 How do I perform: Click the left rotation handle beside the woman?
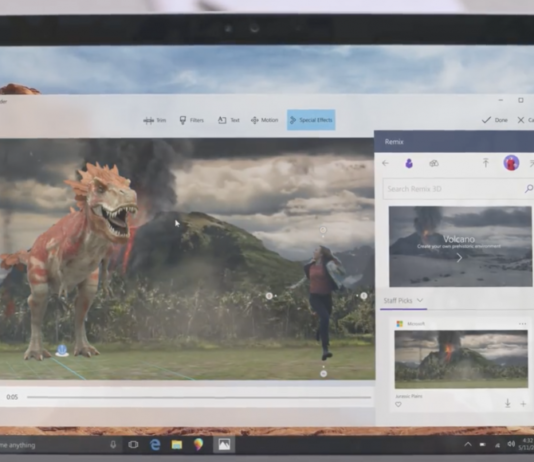click(269, 296)
